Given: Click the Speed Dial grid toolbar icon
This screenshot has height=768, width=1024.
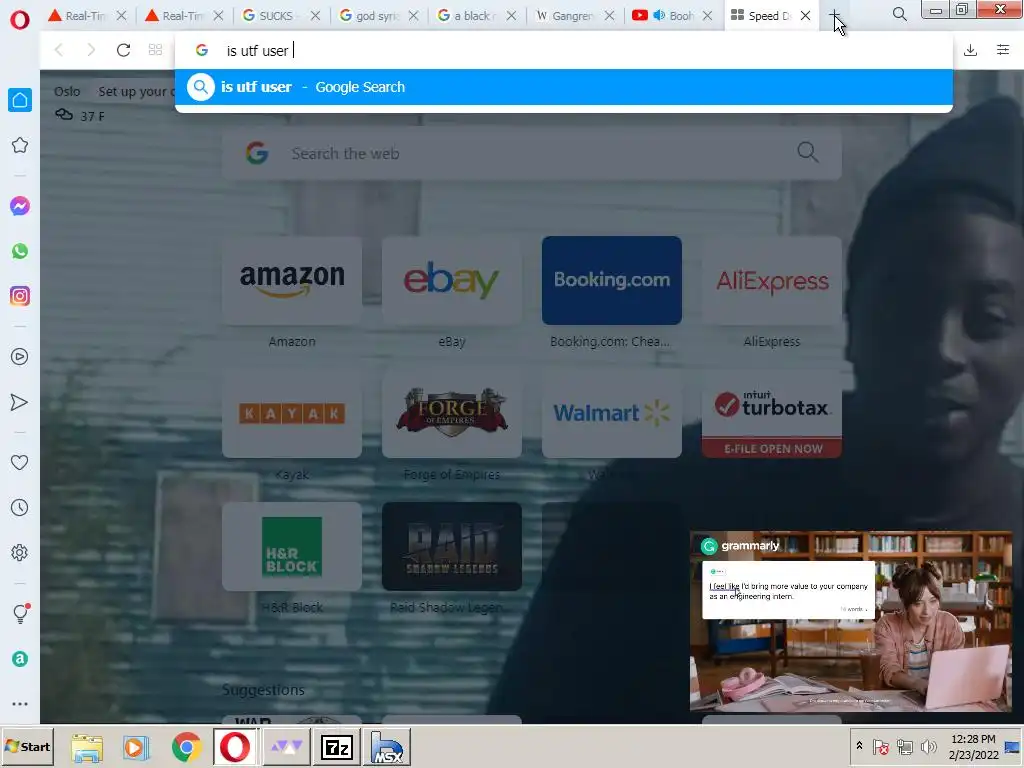Looking at the screenshot, I should [x=155, y=50].
